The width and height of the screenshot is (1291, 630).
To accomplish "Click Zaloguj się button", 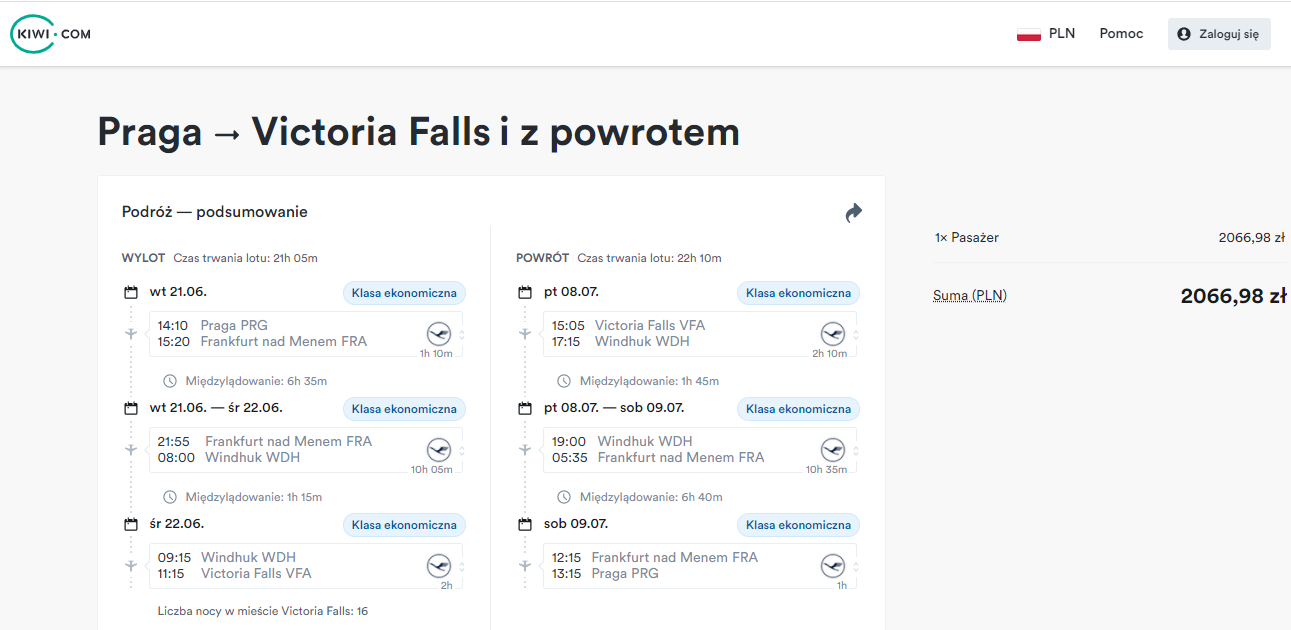I will pos(1219,34).
